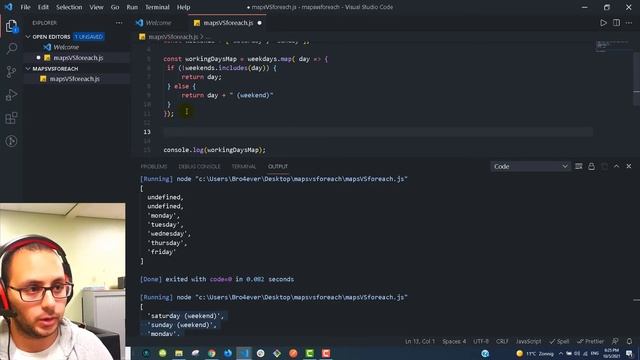Open the Explorer view in activity bar
The height and width of the screenshot is (360, 640).
click(11, 26)
